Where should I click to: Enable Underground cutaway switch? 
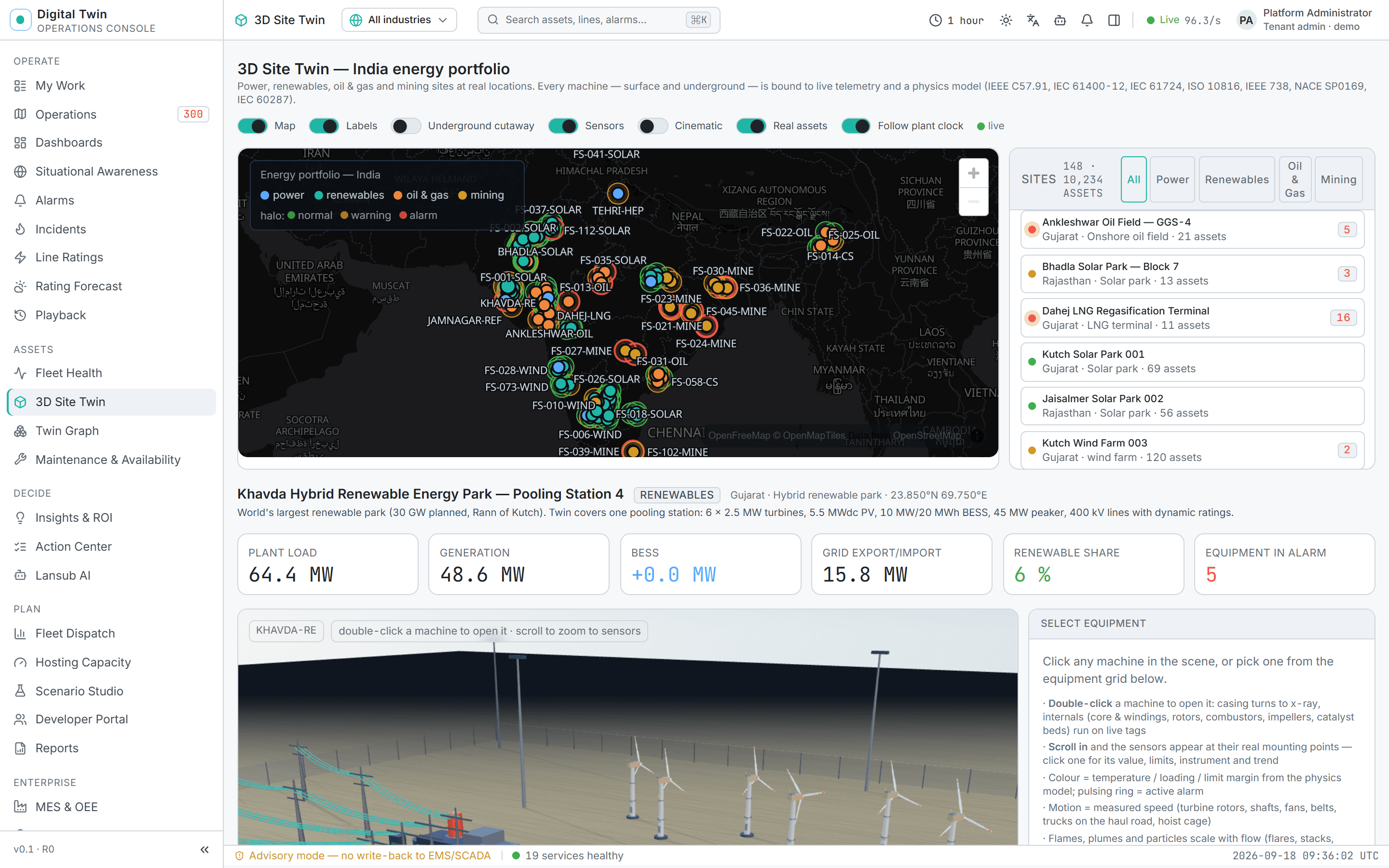click(406, 126)
